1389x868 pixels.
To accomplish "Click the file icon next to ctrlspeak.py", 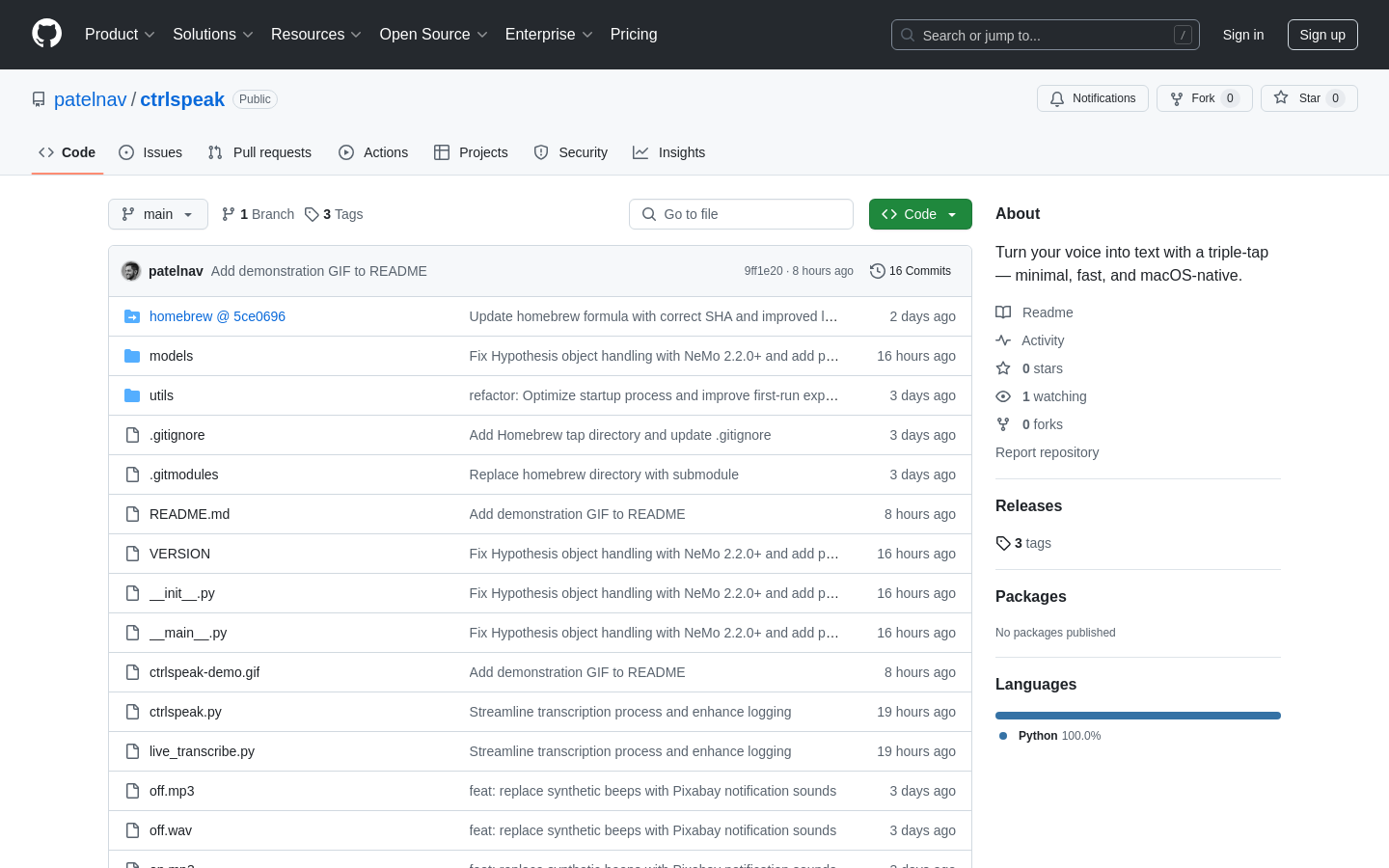I will click(132, 712).
